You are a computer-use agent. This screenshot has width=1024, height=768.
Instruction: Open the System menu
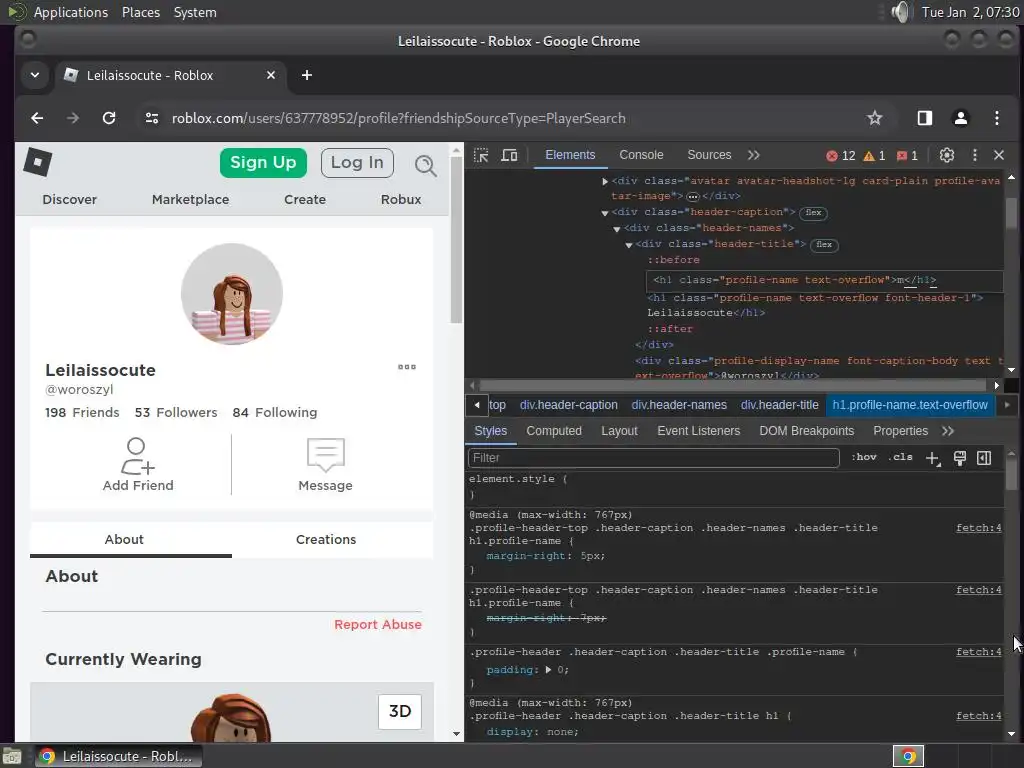point(195,12)
